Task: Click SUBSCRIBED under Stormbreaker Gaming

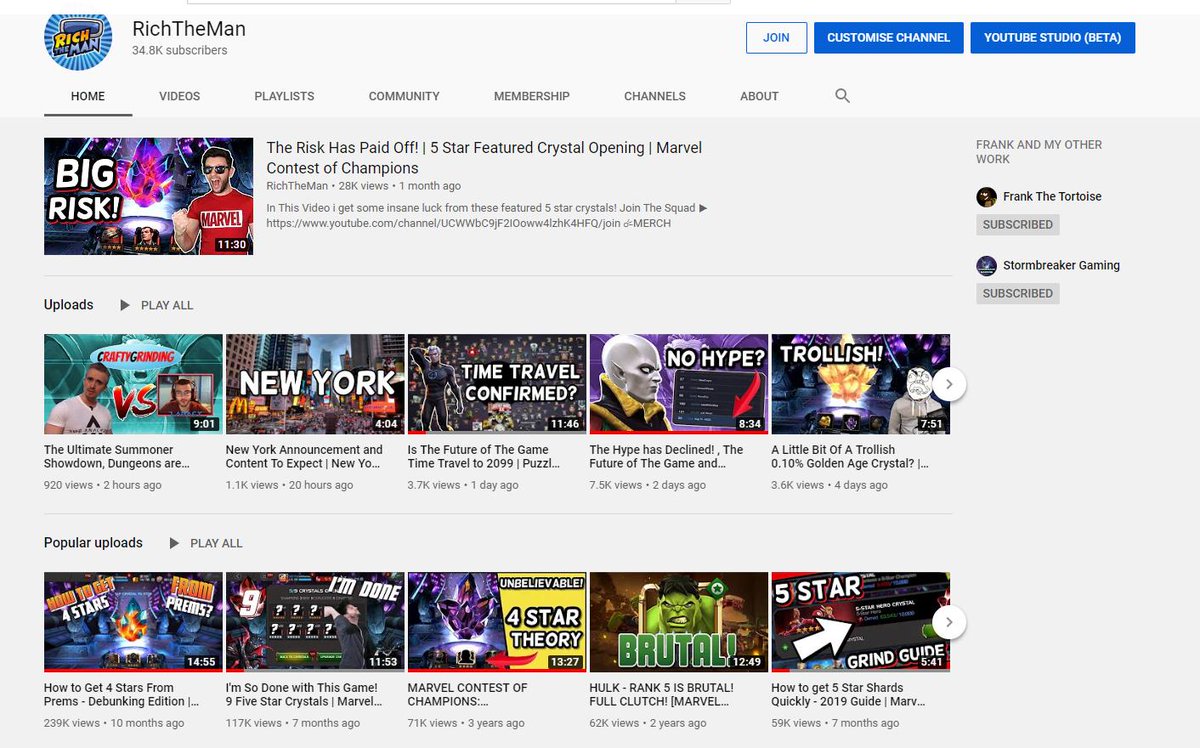Action: pos(1017,294)
